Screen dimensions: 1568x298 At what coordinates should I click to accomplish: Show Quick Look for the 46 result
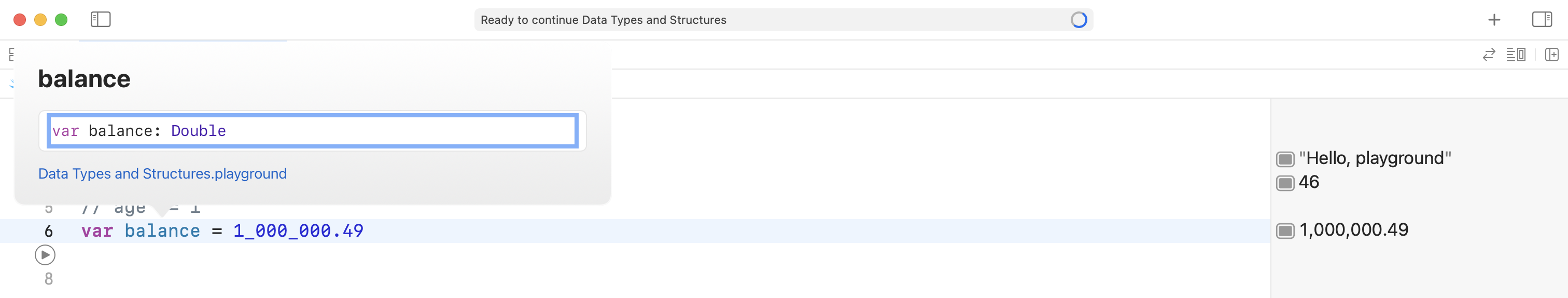click(x=1284, y=183)
